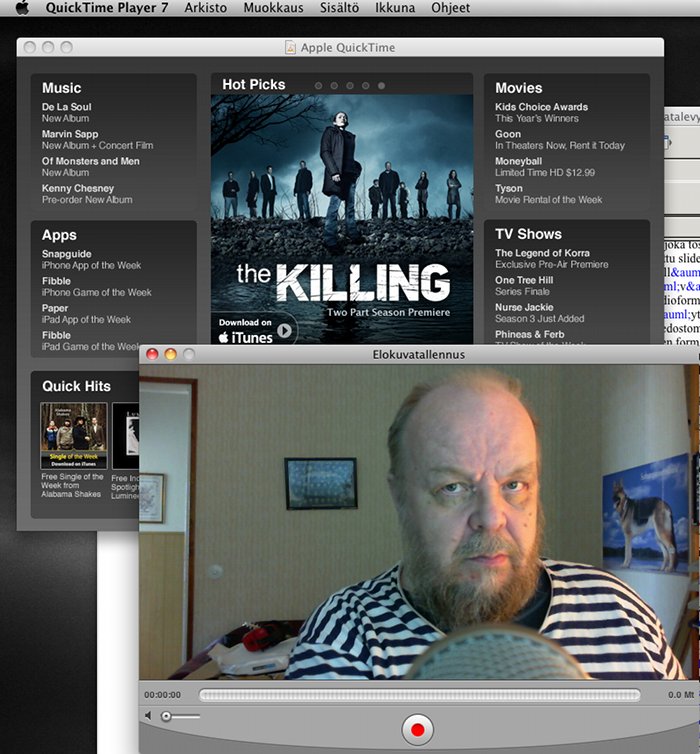700x754 pixels.
Task: Minimize the Elokuvatallennus window
Action: coord(170,354)
